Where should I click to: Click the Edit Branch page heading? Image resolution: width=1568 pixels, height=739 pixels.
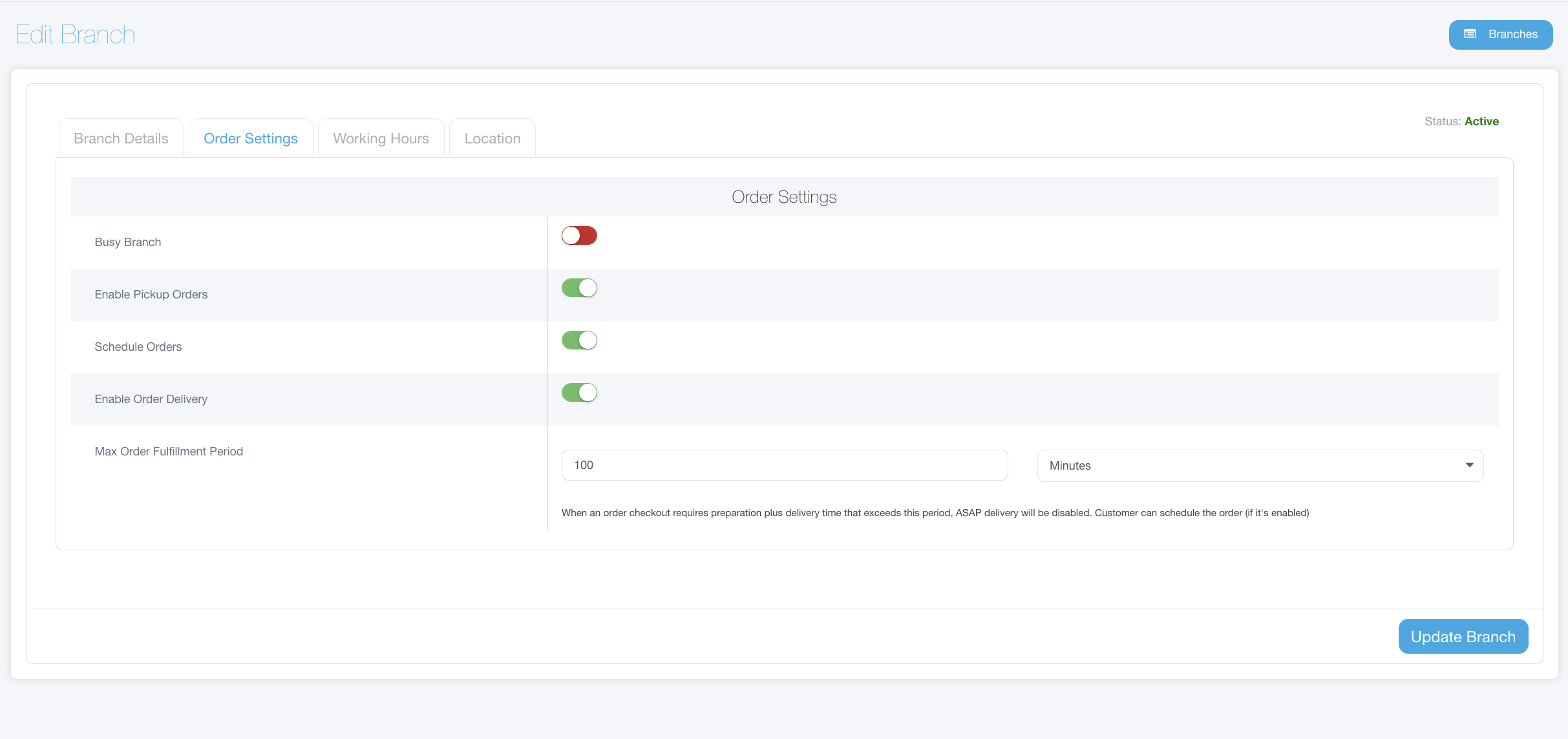[x=76, y=35]
